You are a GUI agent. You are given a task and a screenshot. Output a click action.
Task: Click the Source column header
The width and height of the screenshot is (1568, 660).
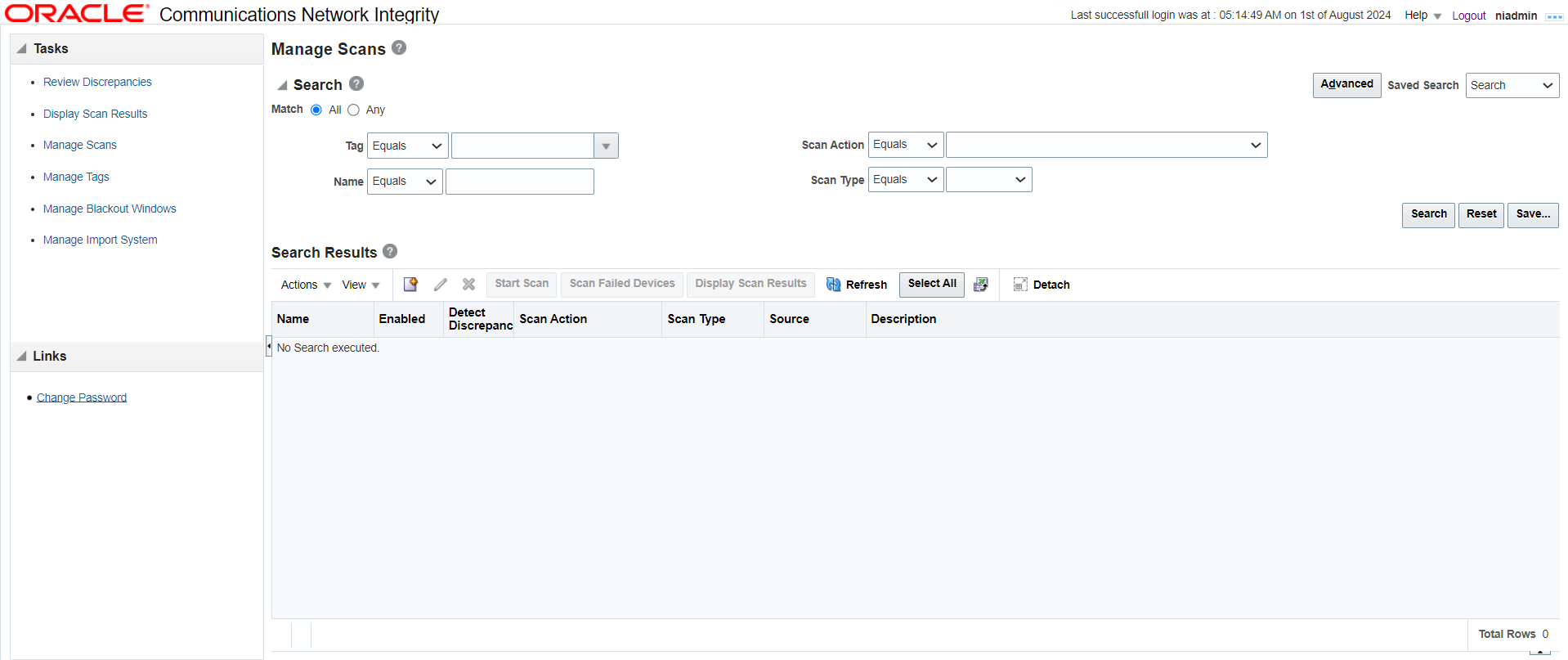[815, 319]
